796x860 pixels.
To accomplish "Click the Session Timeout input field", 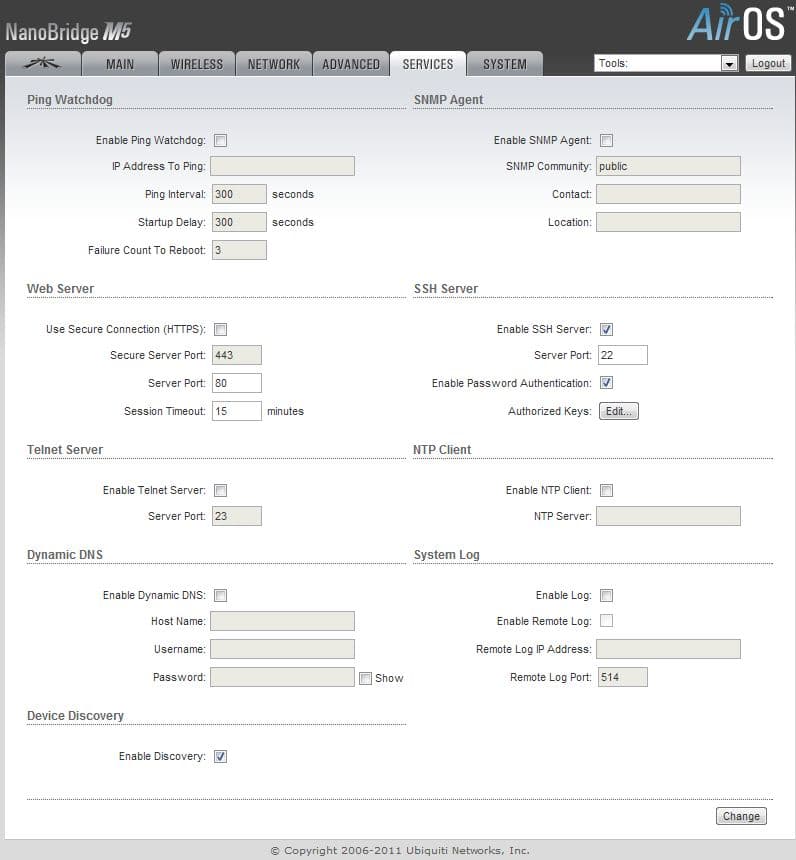I will coord(237,411).
